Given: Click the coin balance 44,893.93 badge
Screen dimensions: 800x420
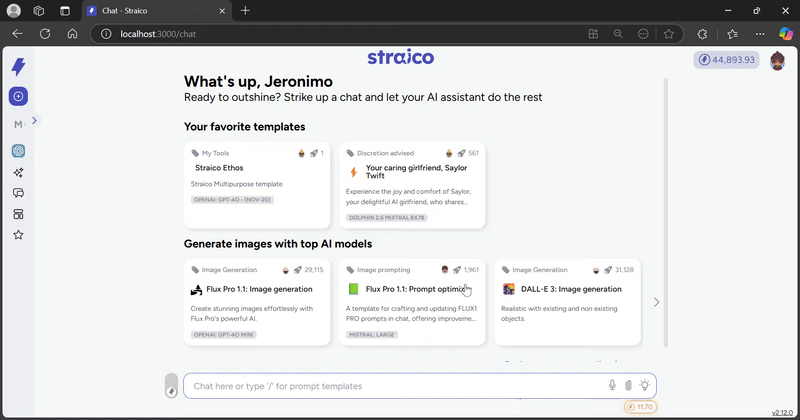Looking at the screenshot, I should click(x=727, y=60).
